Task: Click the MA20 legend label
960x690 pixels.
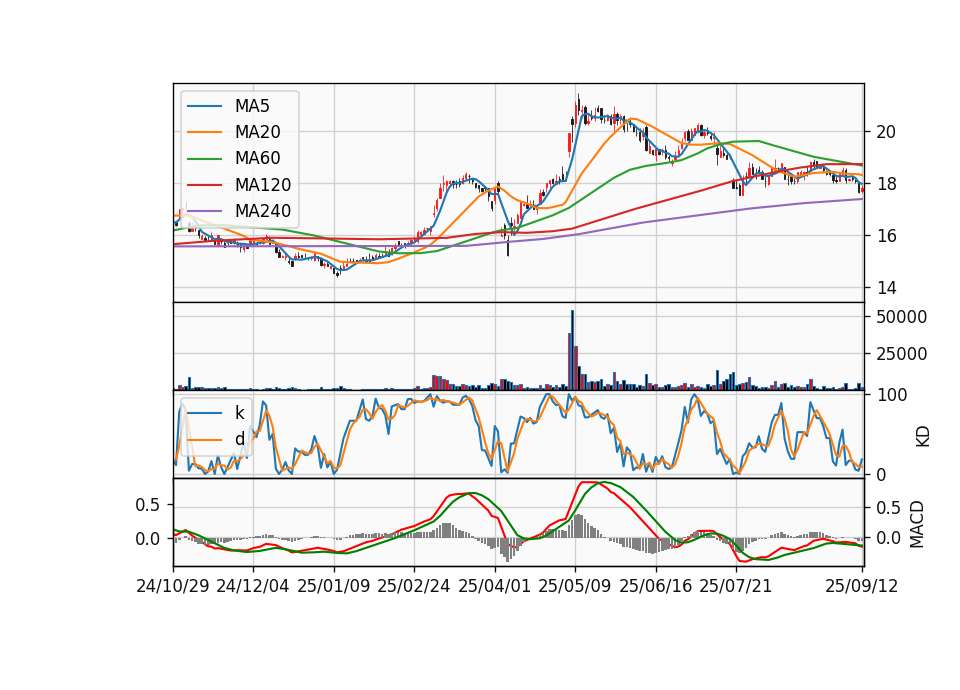Action: [257, 132]
